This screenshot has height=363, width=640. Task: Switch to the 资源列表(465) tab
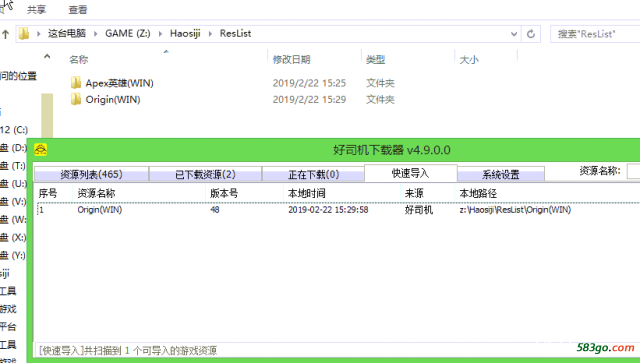[x=91, y=174]
